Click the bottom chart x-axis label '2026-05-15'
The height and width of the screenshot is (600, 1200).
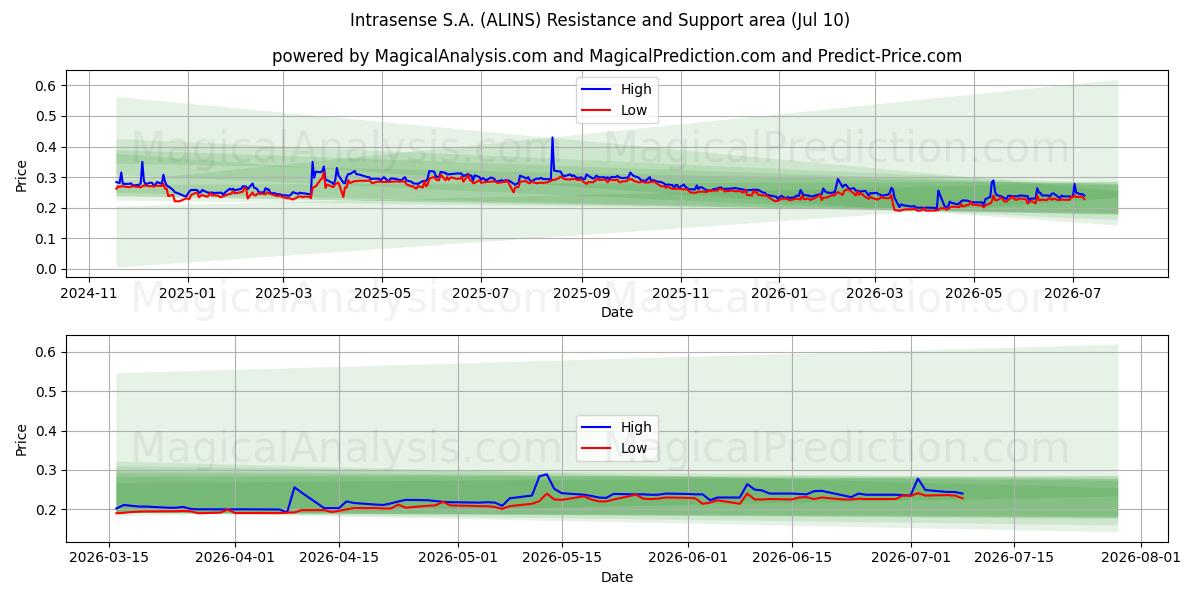pos(562,559)
